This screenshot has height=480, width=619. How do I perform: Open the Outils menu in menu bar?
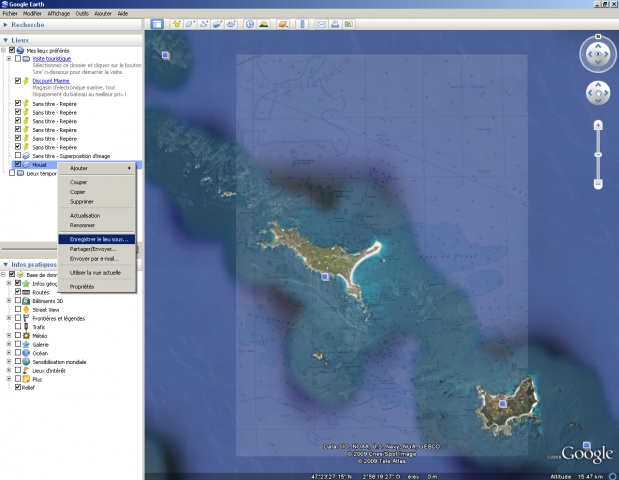pyautogui.click(x=82, y=13)
